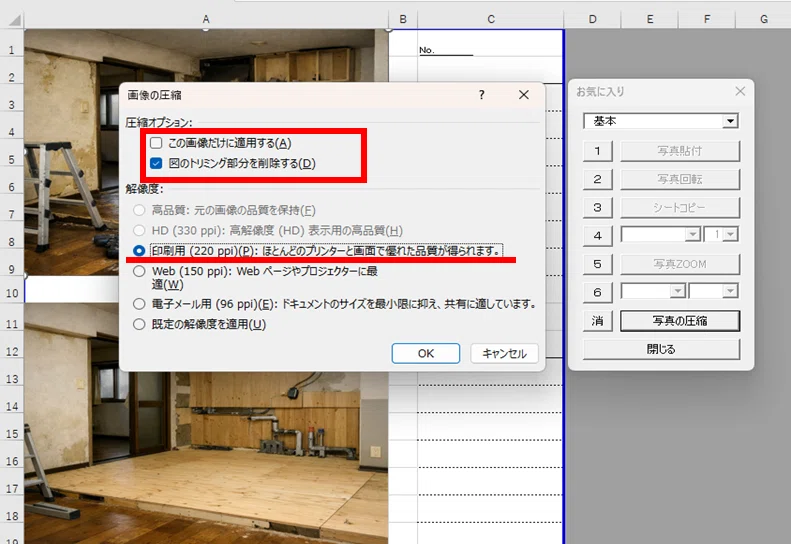
Task: Select Web (150 ppi) radio option
Action: pyautogui.click(x=139, y=271)
